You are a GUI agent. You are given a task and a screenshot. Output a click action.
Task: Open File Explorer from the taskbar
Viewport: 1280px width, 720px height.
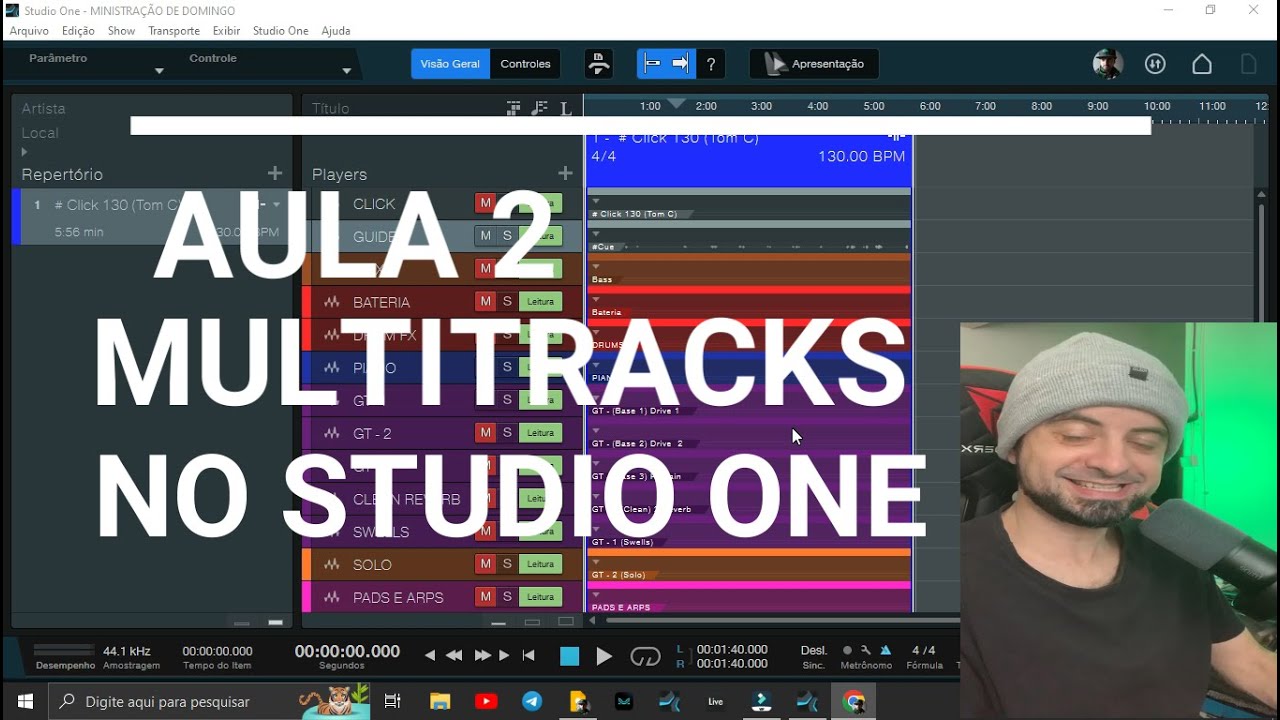point(440,701)
